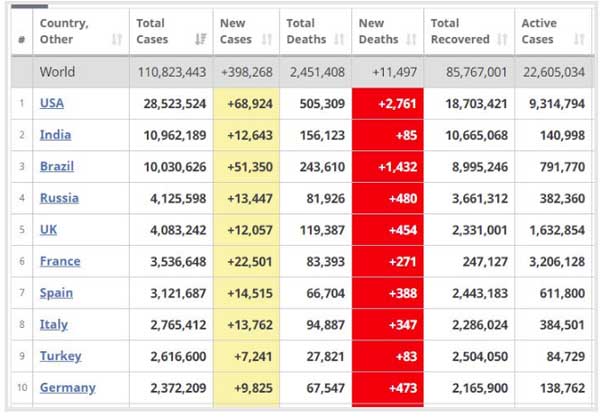This screenshot has height=417, width=600.
Task: Select the World row label
Action: [57, 72]
